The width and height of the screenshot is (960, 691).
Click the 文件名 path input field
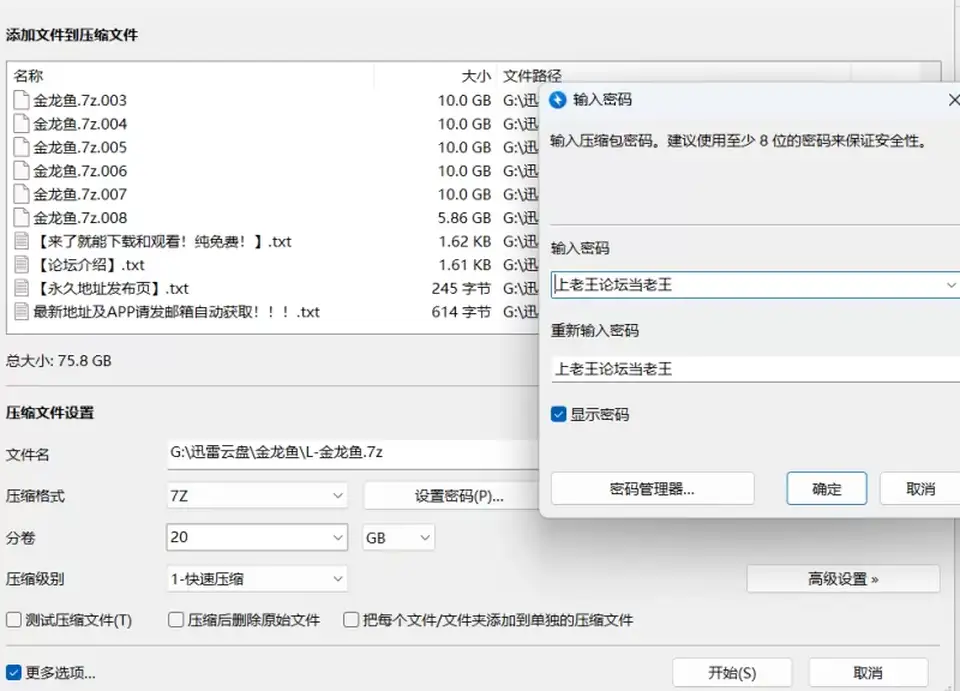pos(353,453)
